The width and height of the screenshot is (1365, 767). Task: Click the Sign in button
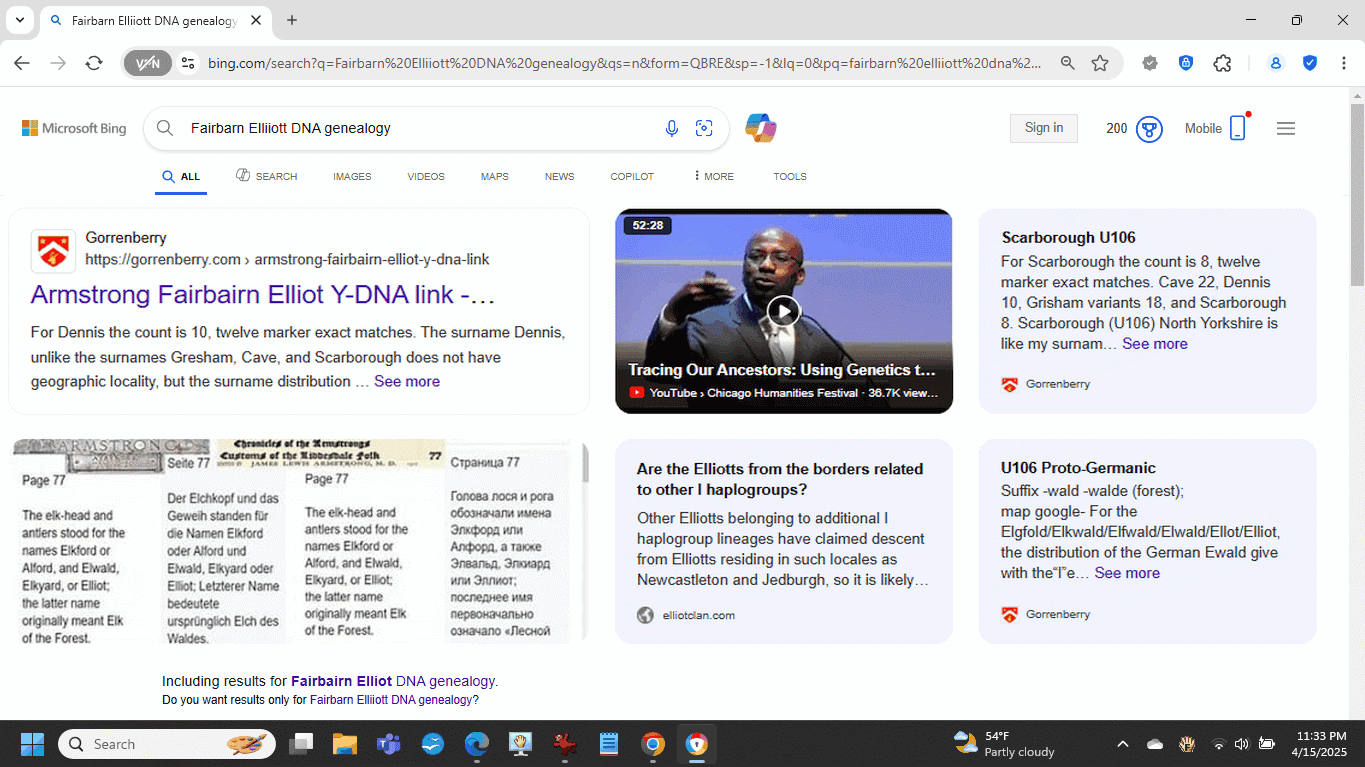click(x=1043, y=128)
